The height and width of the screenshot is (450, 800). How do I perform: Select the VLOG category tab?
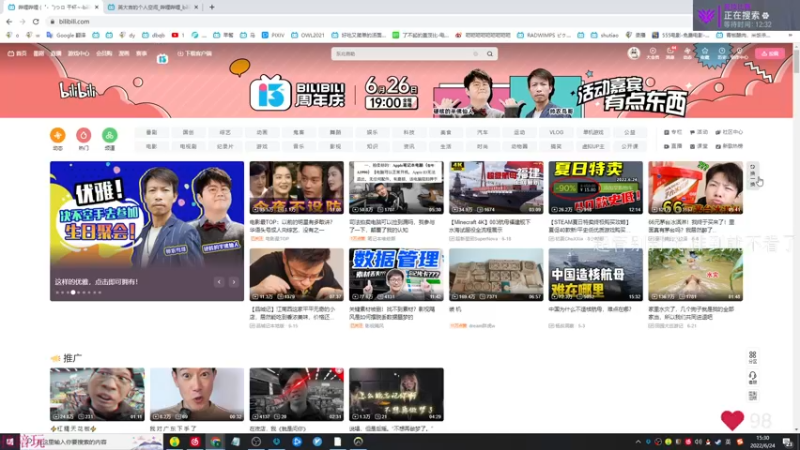[556, 132]
